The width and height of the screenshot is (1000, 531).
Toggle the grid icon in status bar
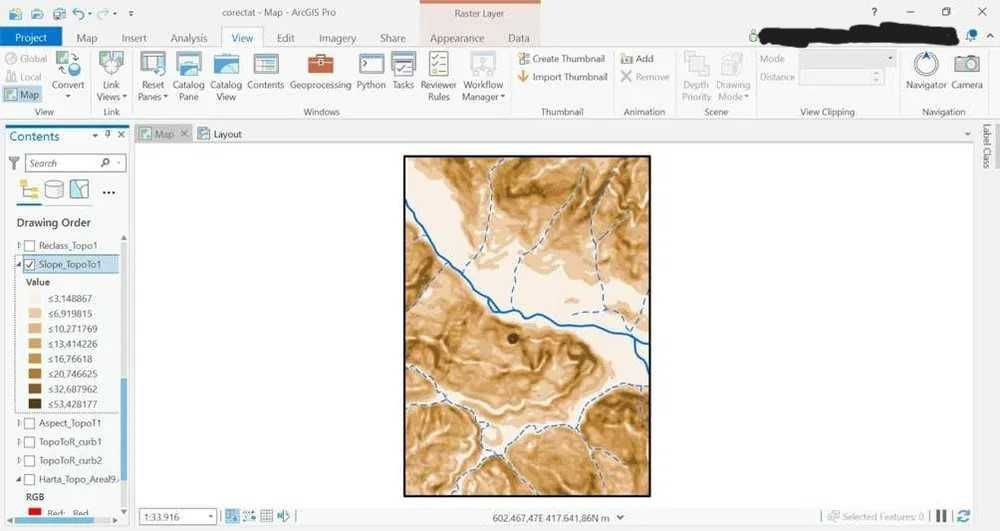(x=267, y=516)
